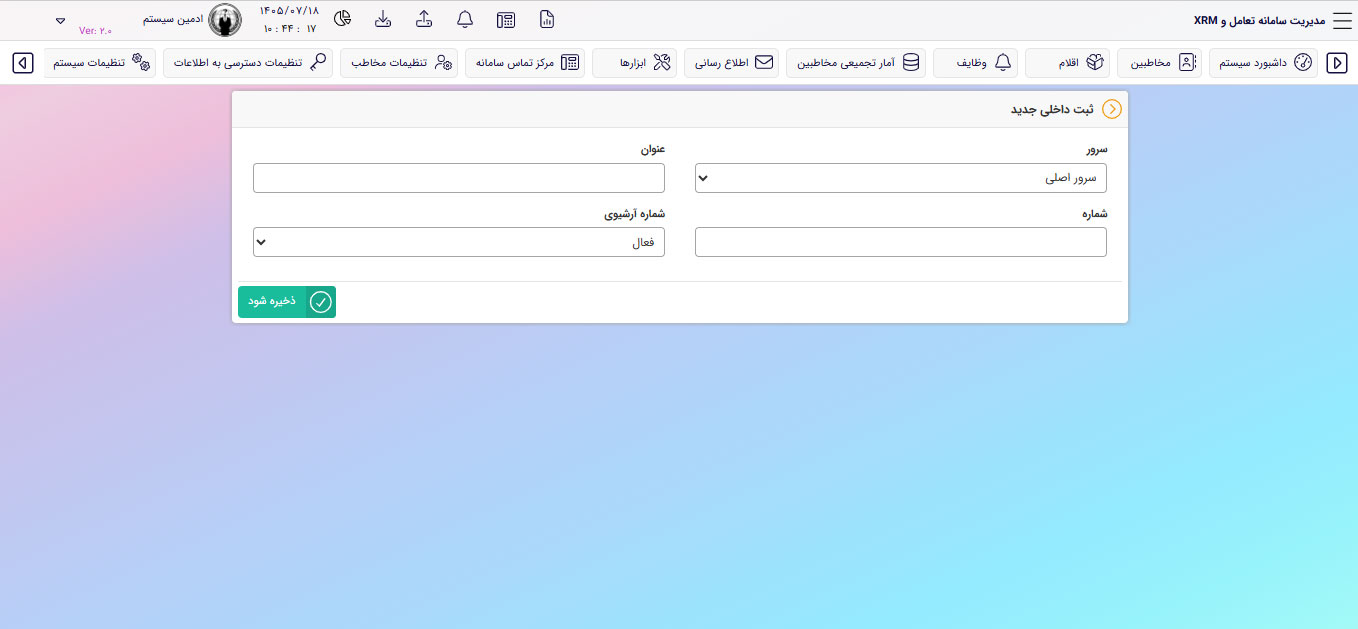Open the pie chart statistics icon
The height and width of the screenshot is (629, 1358).
pos(342,19)
